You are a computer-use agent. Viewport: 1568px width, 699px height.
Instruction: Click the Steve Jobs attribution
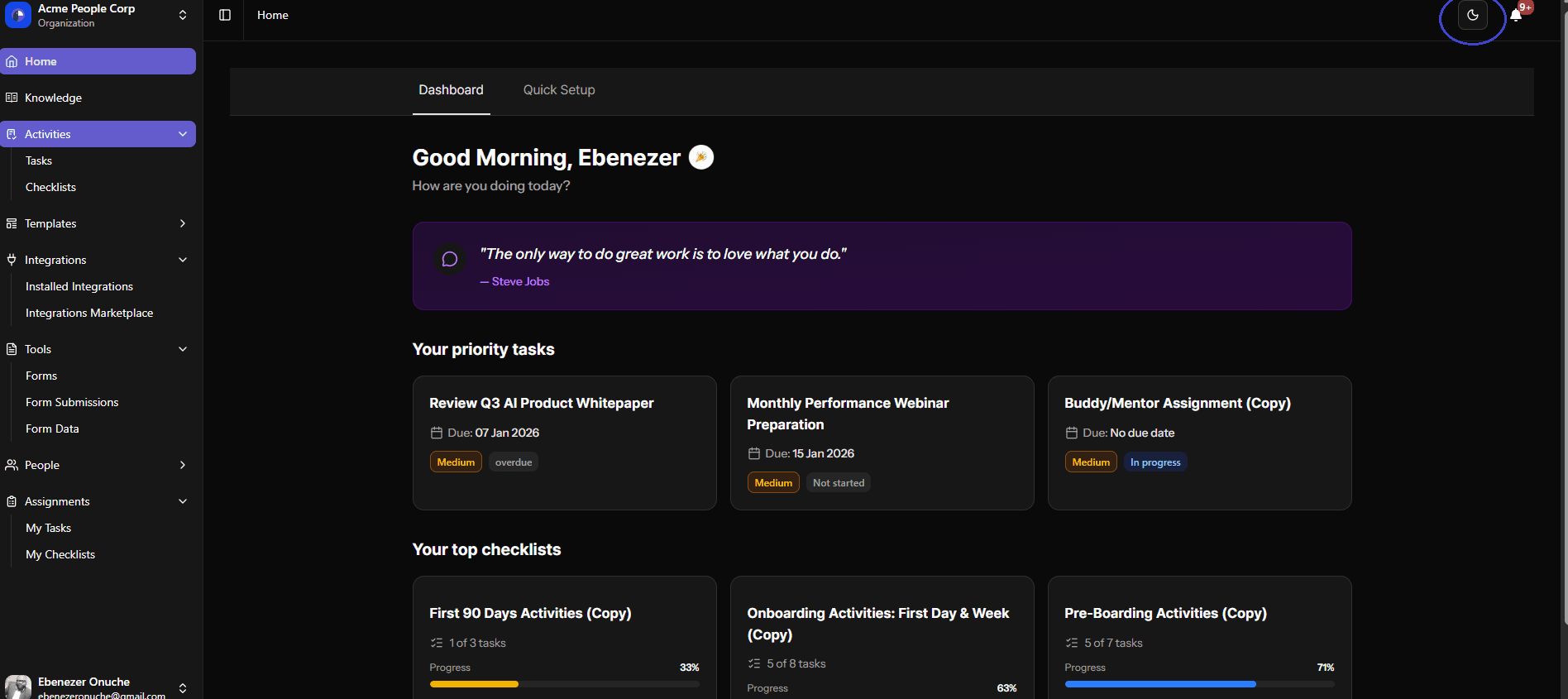514,281
